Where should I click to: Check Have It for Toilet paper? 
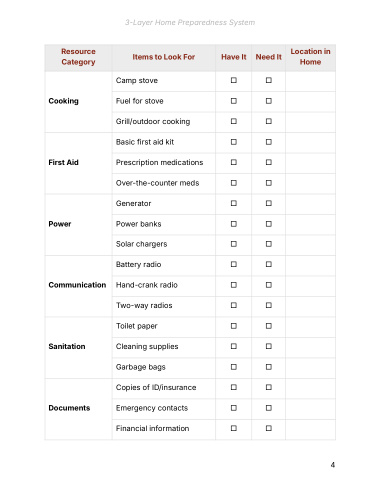click(234, 326)
